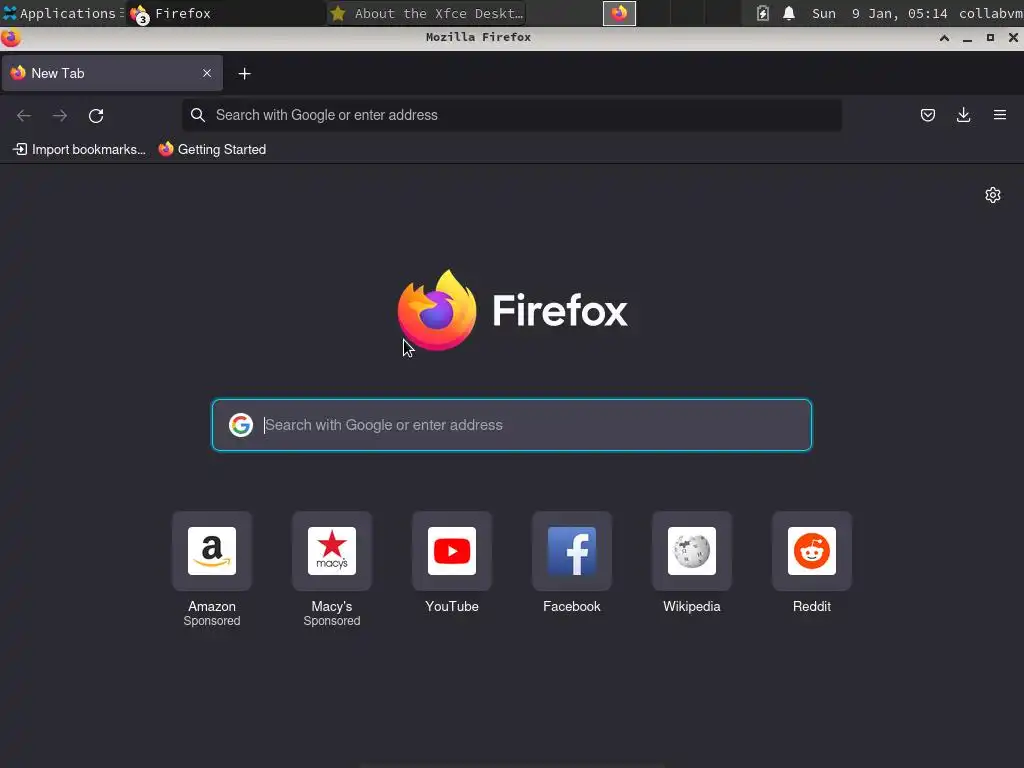The image size is (1024, 768).
Task: Open notifications bell in system tray
Action: click(789, 13)
